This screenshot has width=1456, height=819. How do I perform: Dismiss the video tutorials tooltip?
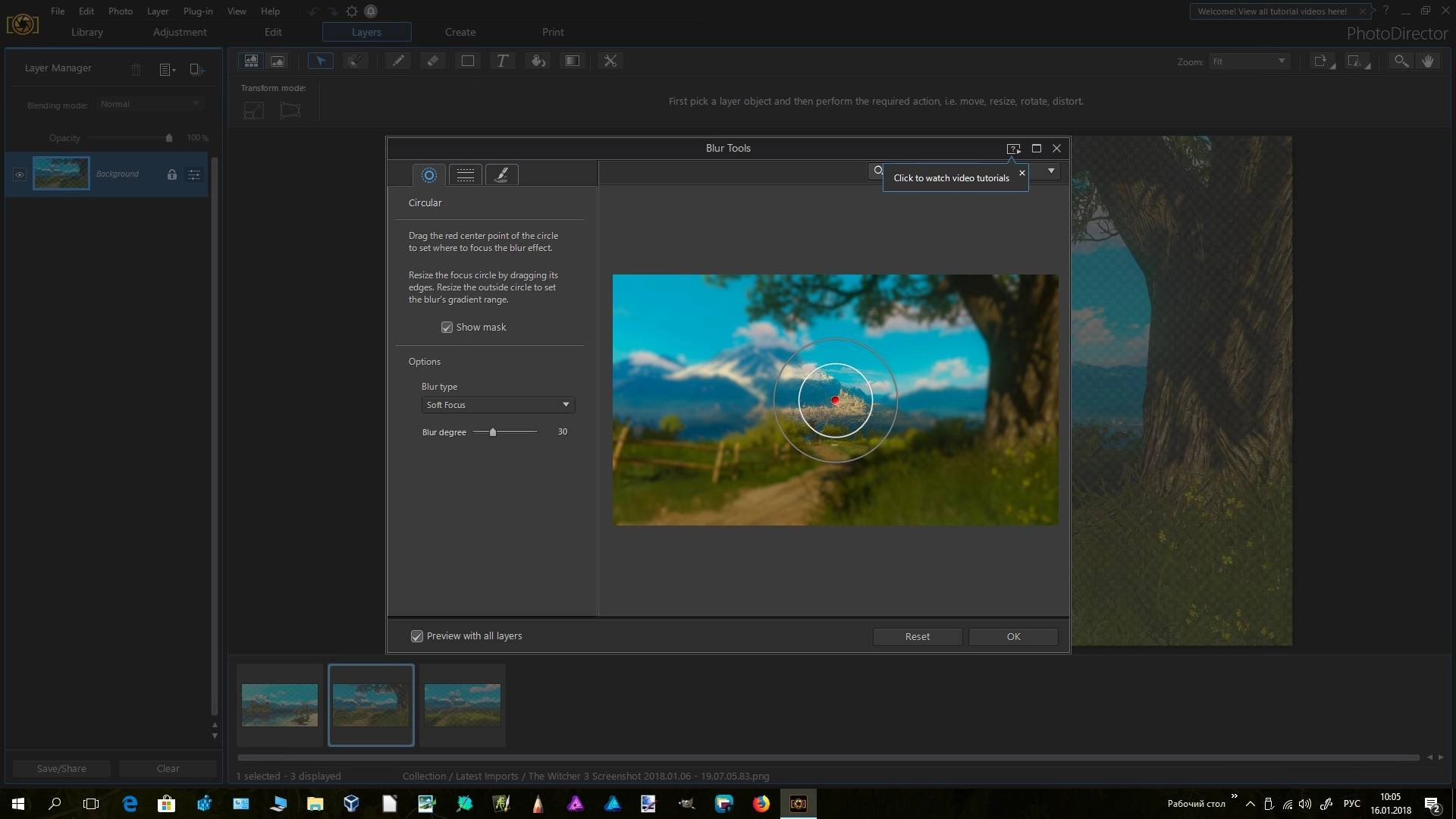[1021, 173]
